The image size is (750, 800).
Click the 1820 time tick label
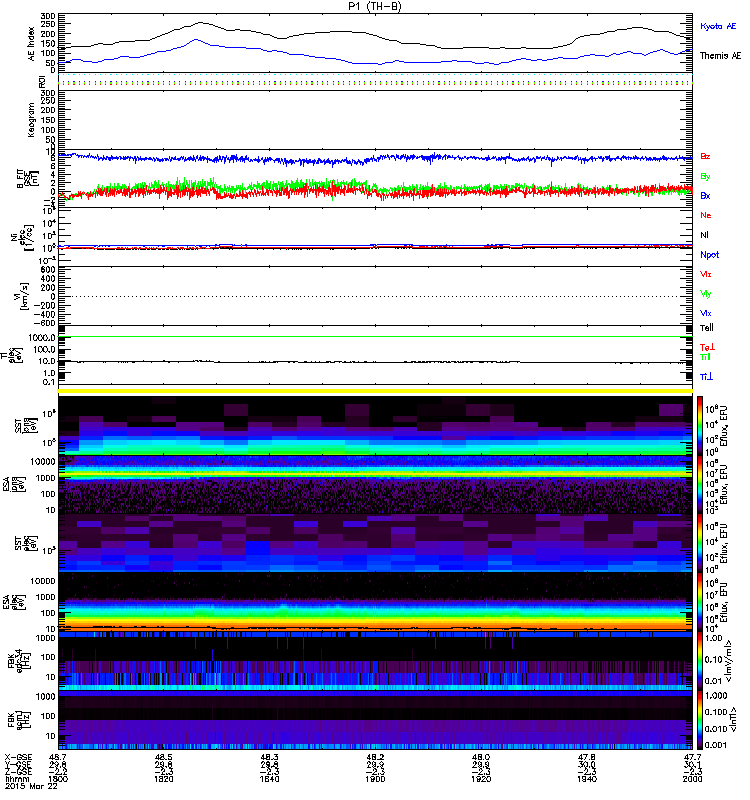(164, 779)
